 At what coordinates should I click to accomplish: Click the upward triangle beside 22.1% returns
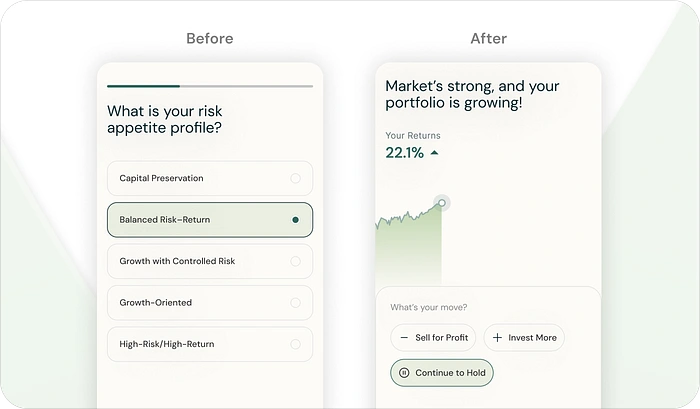tap(434, 153)
